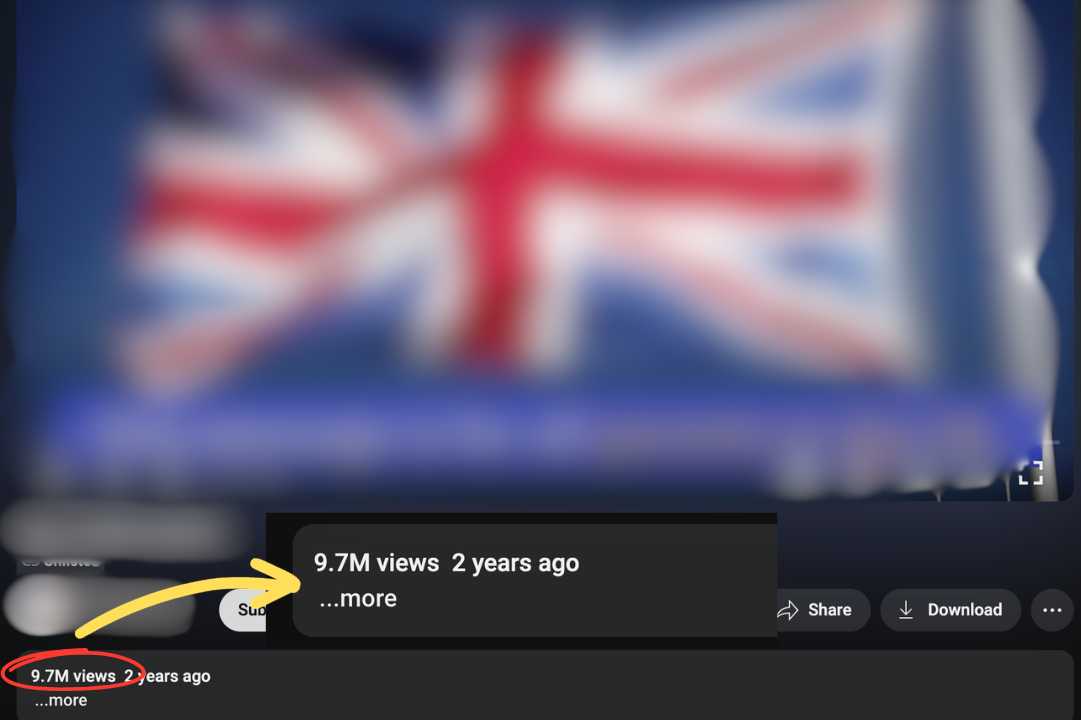Click the Share button
The height and width of the screenshot is (720, 1081).
tap(819, 610)
